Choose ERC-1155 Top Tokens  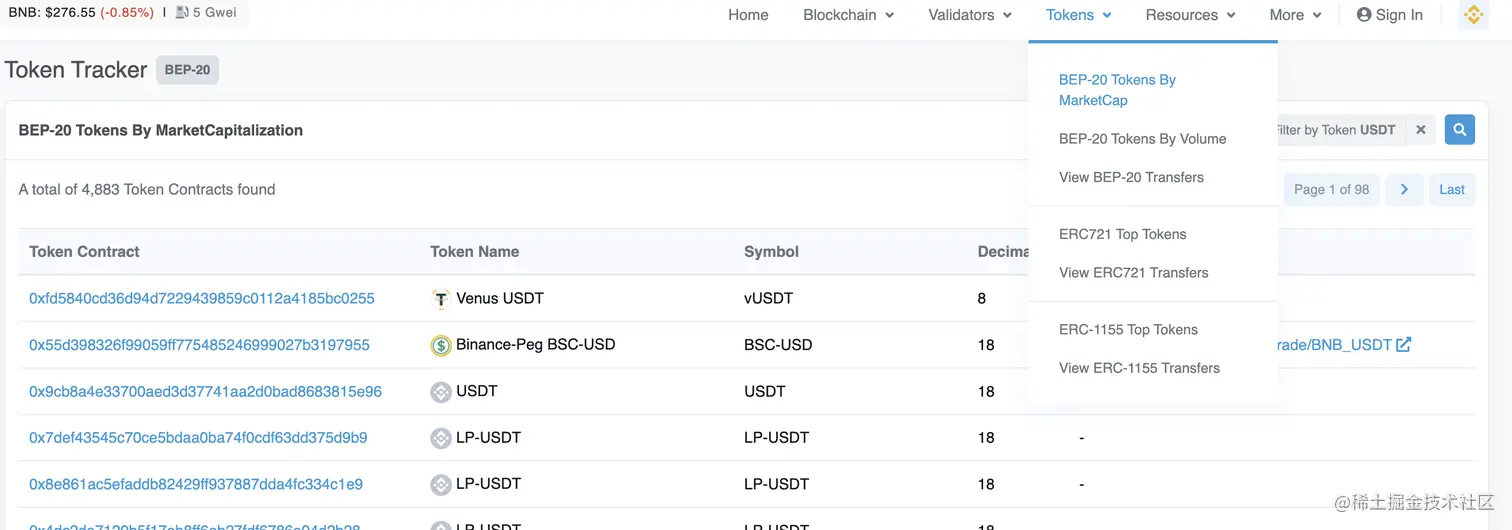coord(1128,329)
